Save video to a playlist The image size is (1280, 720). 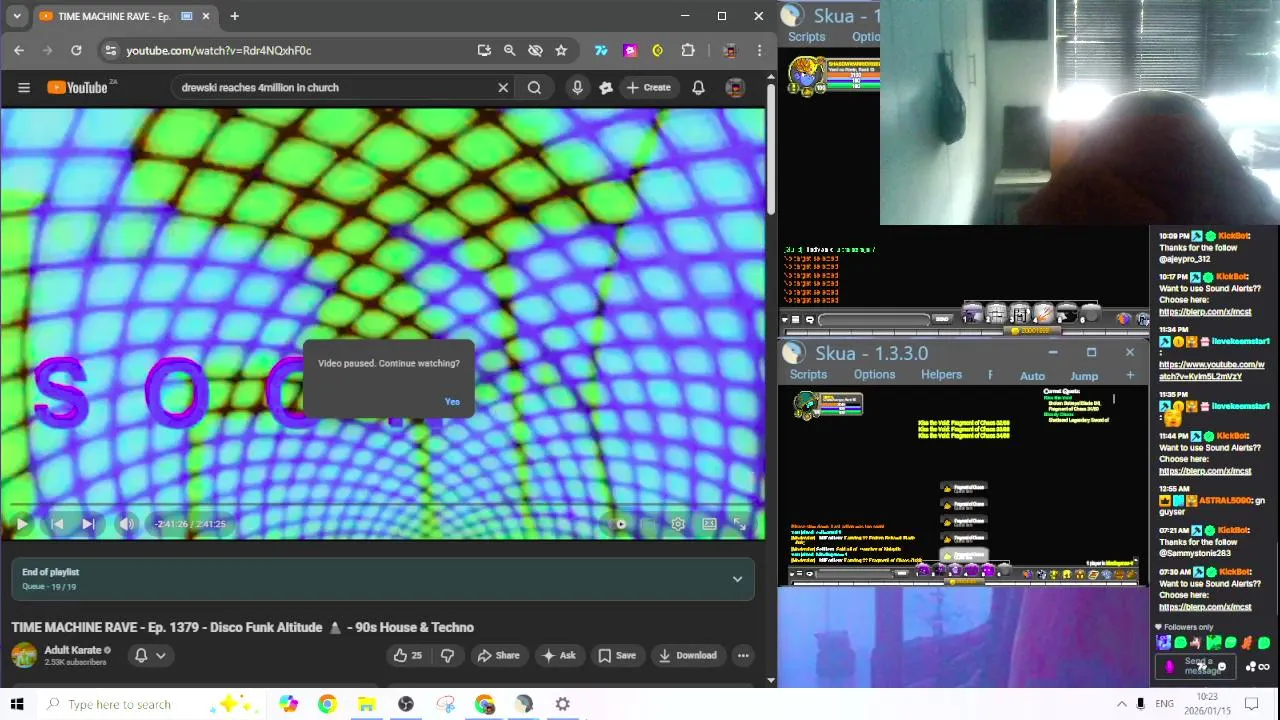[x=616, y=656]
